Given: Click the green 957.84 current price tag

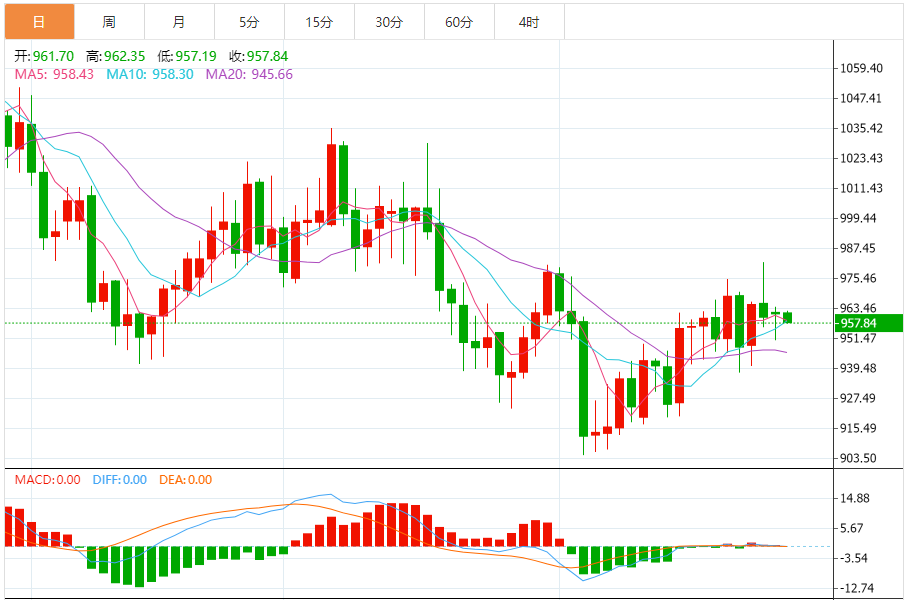Looking at the screenshot, I should pyautogui.click(x=870, y=323).
